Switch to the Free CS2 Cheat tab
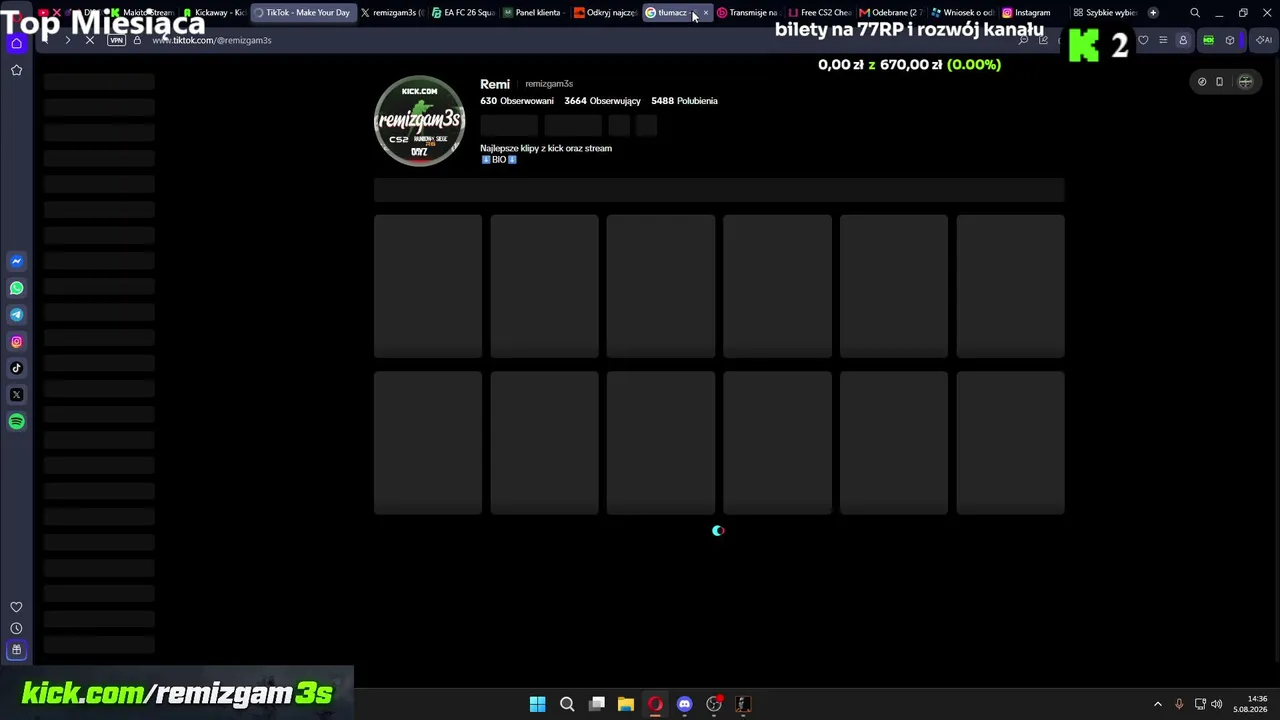 (820, 13)
